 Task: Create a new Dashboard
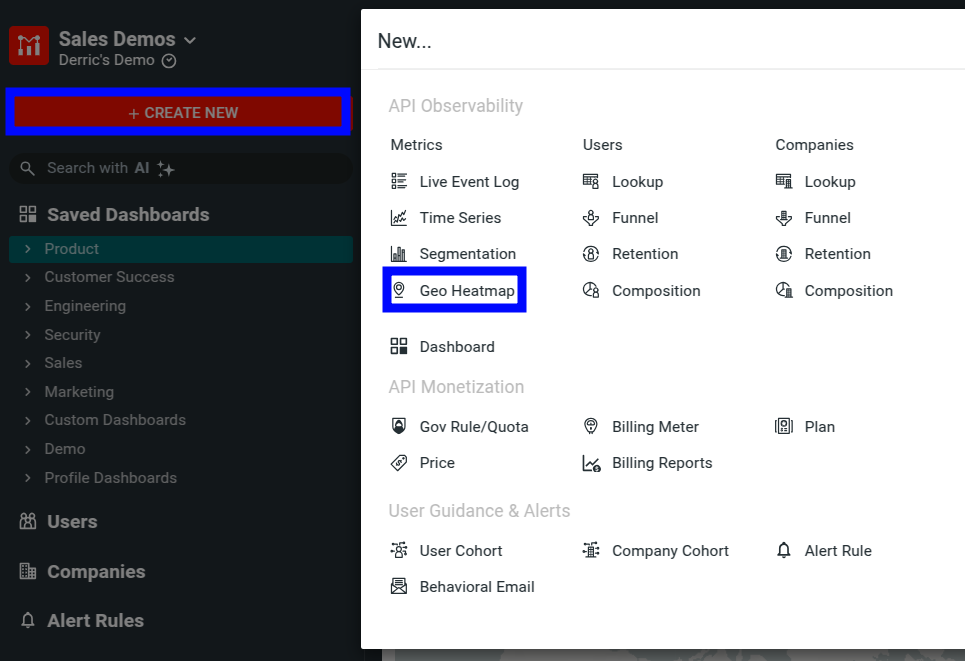click(x=454, y=346)
